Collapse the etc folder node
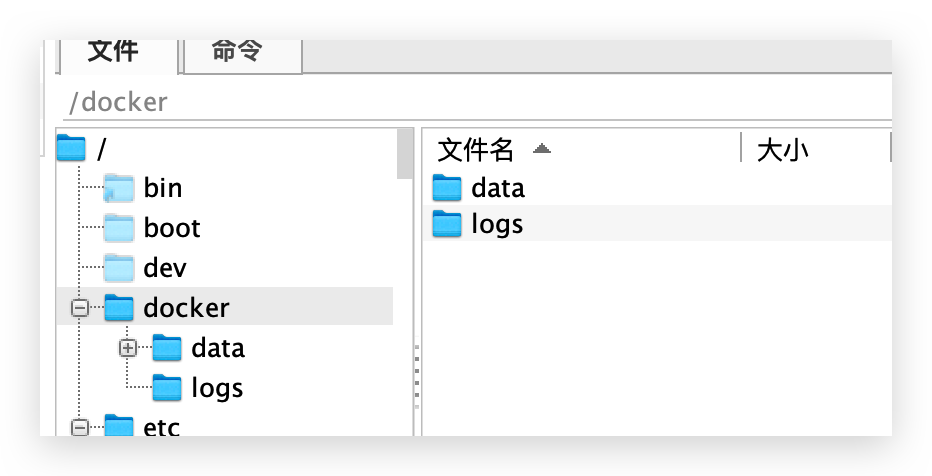This screenshot has height=476, width=932. coord(79,427)
